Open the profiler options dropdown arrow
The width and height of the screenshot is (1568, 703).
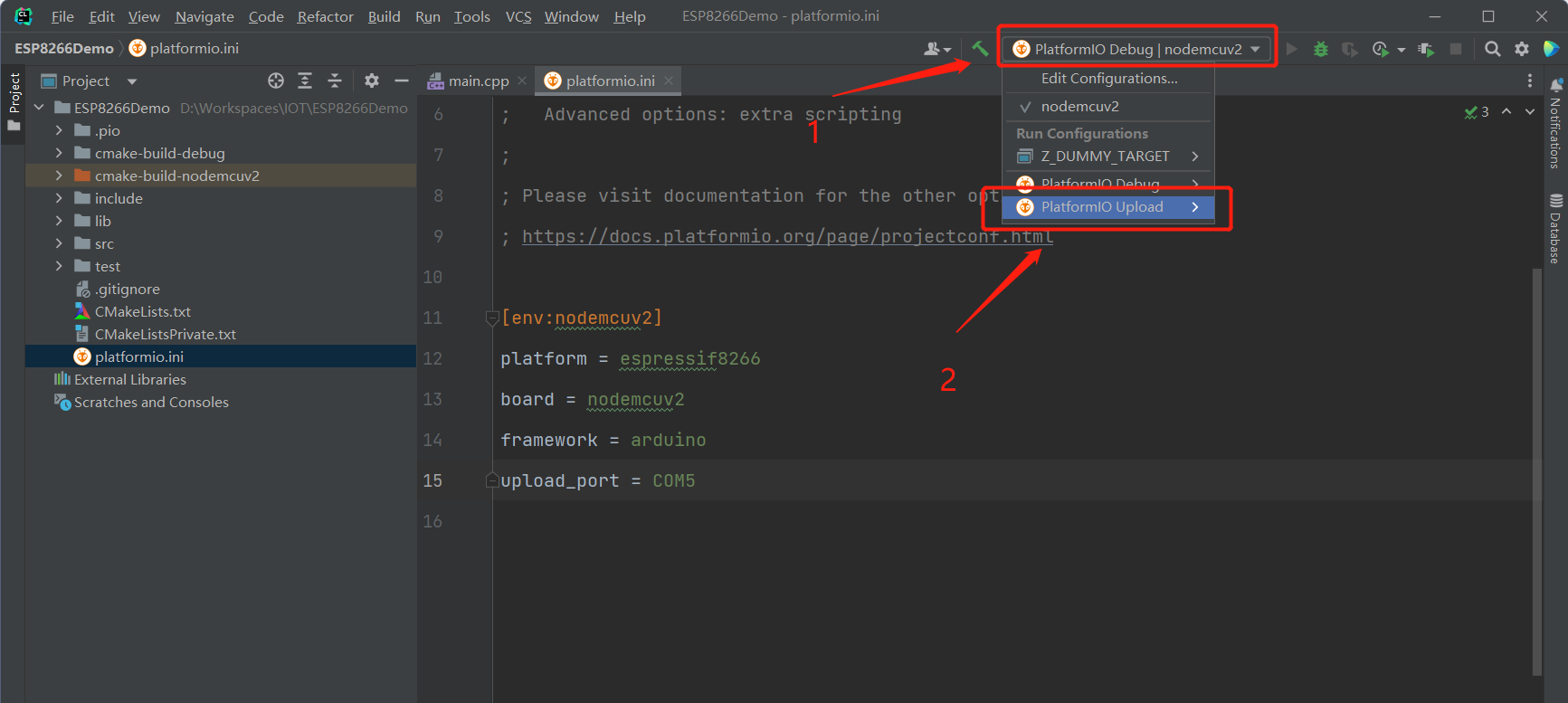coord(1401,50)
